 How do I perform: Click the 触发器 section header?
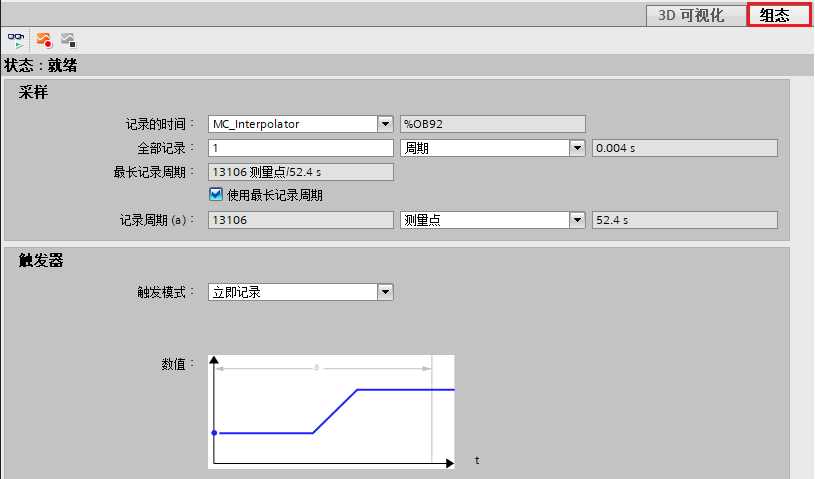click(41, 261)
